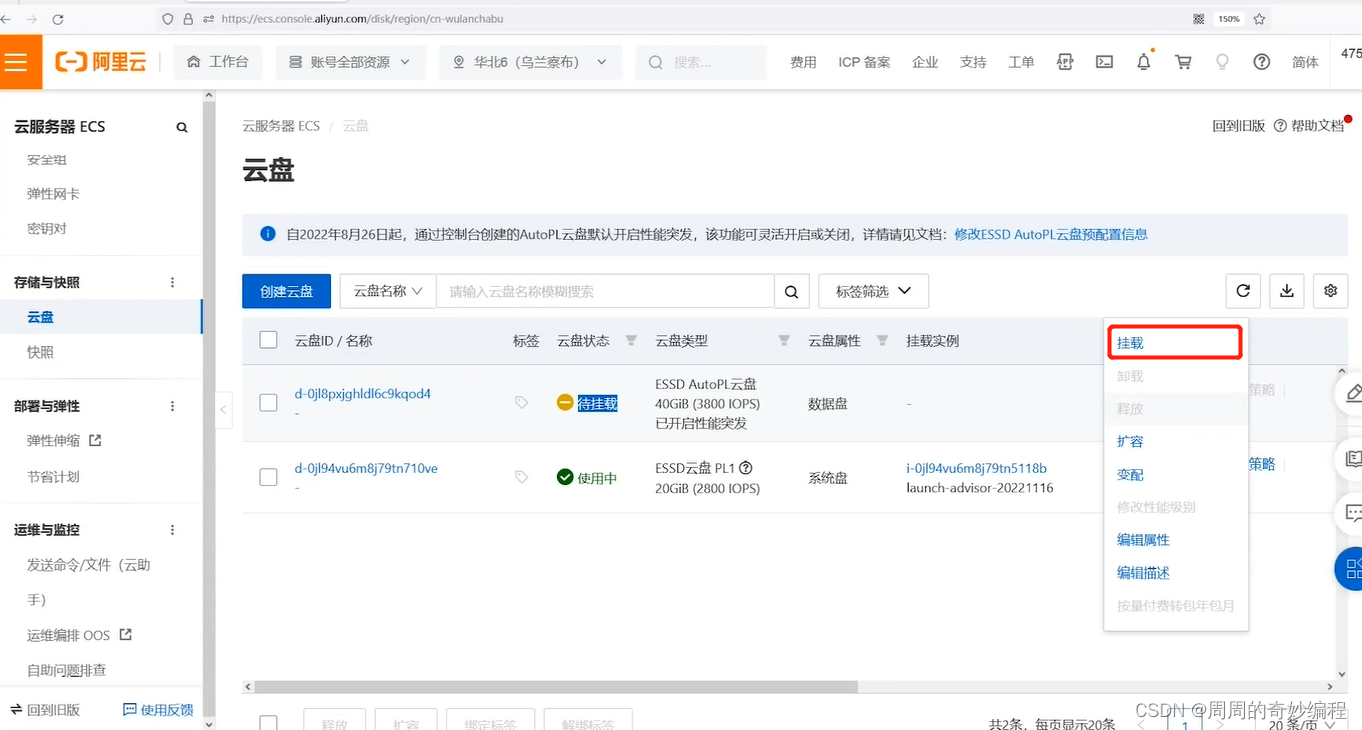Click the Aliyun logo

click(101, 62)
